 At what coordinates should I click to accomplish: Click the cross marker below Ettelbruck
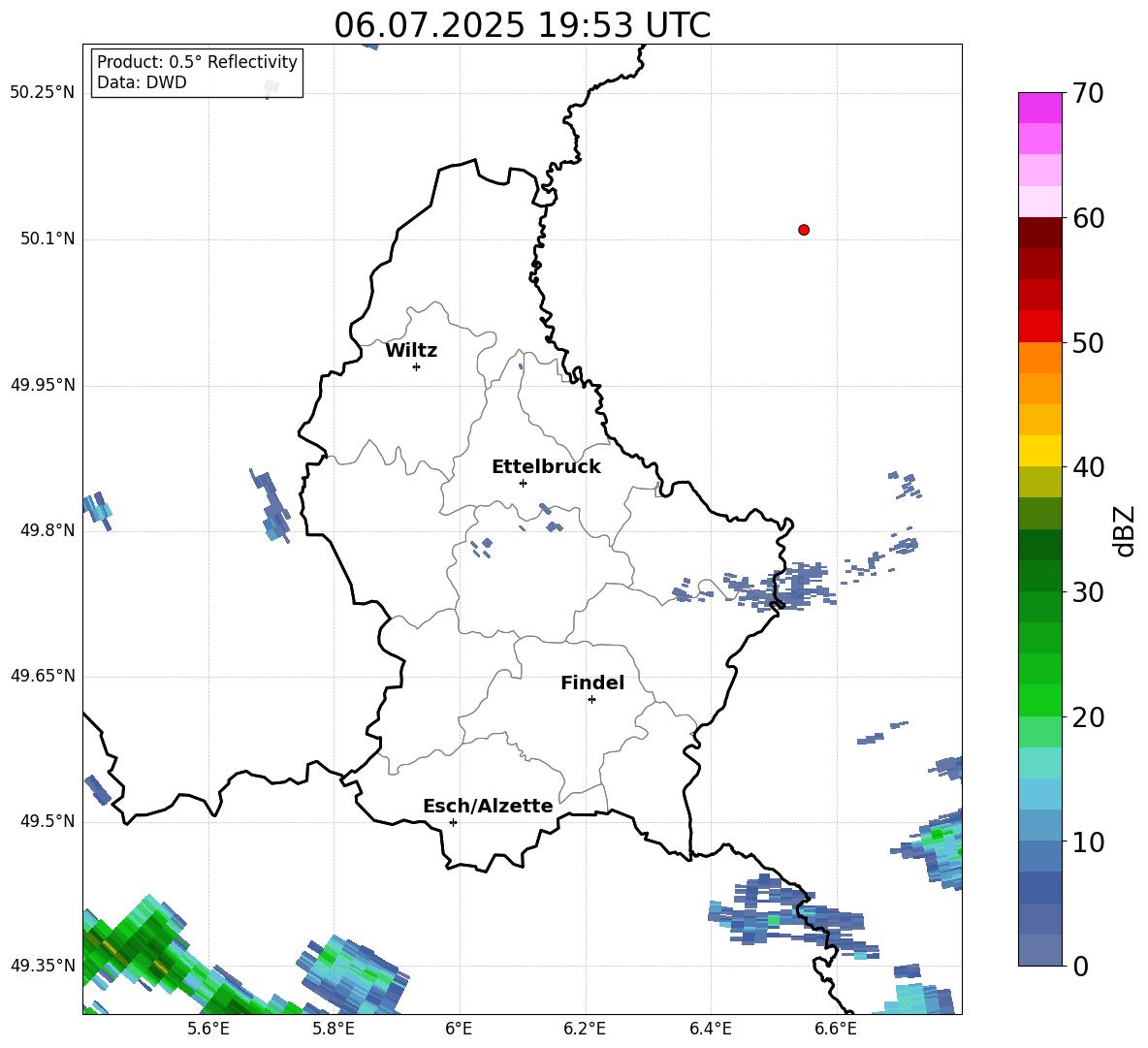click(x=523, y=483)
